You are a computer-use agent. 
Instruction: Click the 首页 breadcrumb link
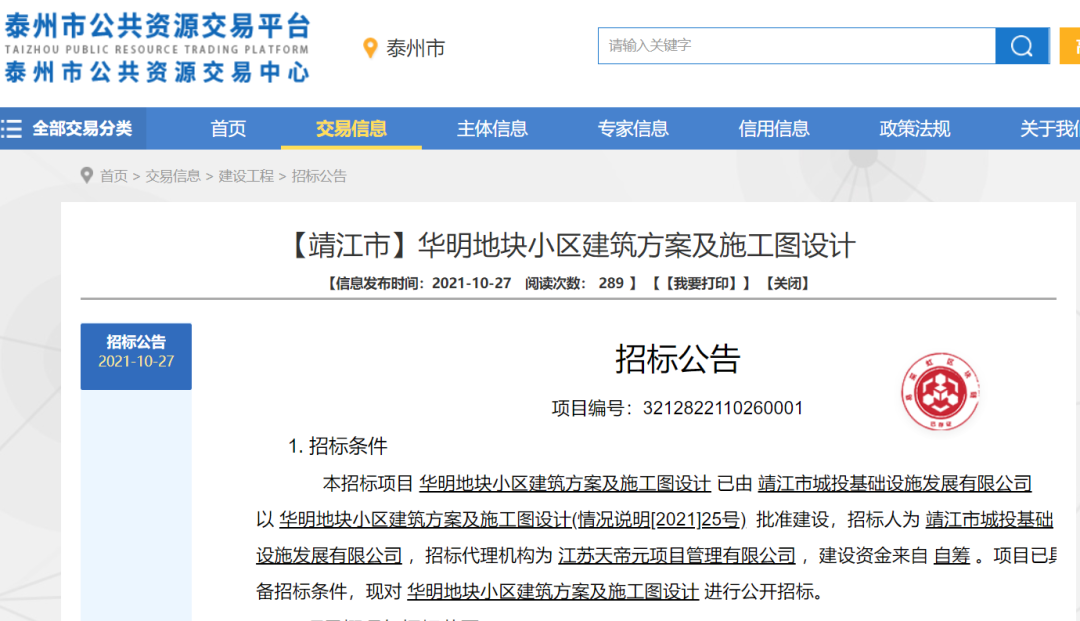point(114,176)
